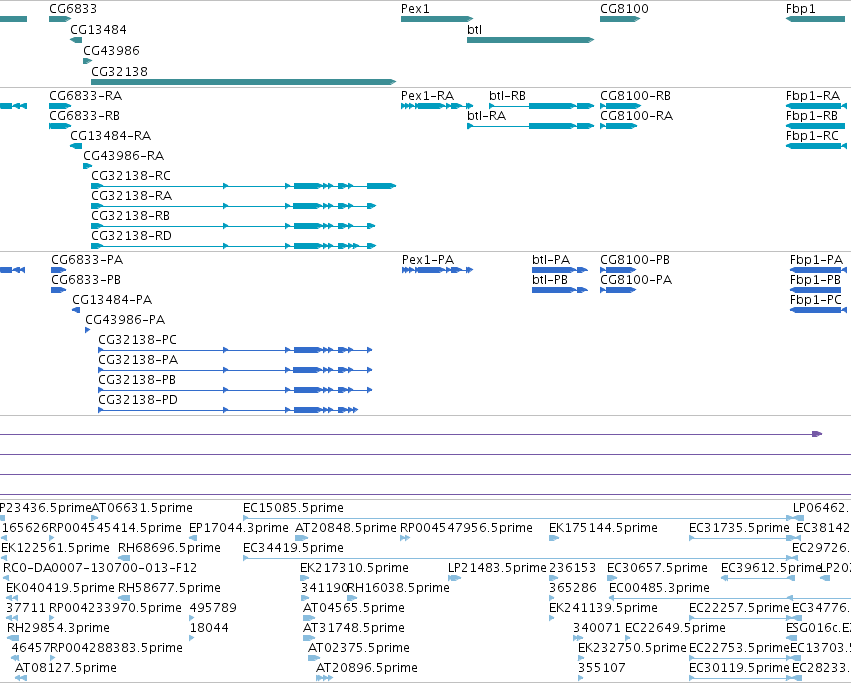Select protein CG8100-PA

click(x=618, y=290)
